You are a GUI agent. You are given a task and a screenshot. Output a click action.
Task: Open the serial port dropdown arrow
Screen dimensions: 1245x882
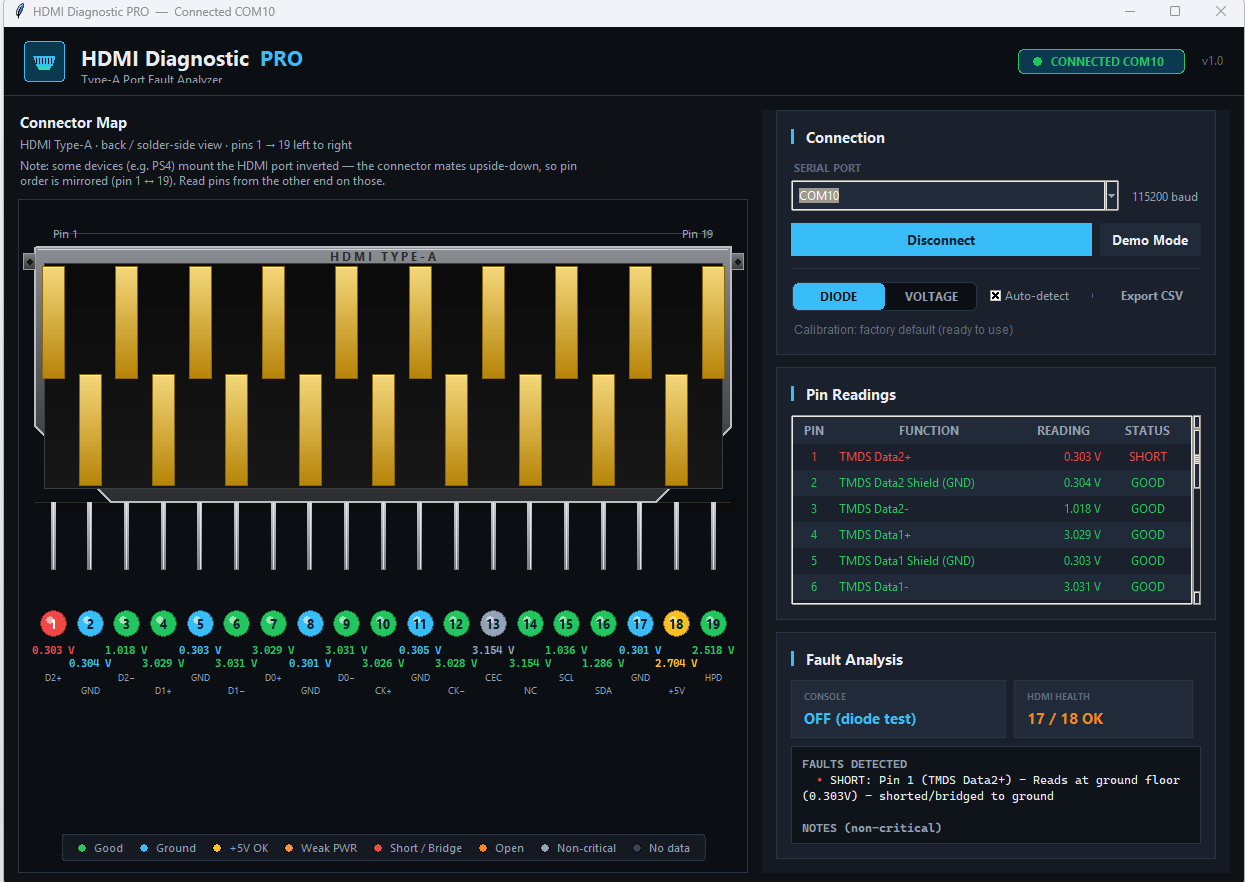[x=1111, y=196]
